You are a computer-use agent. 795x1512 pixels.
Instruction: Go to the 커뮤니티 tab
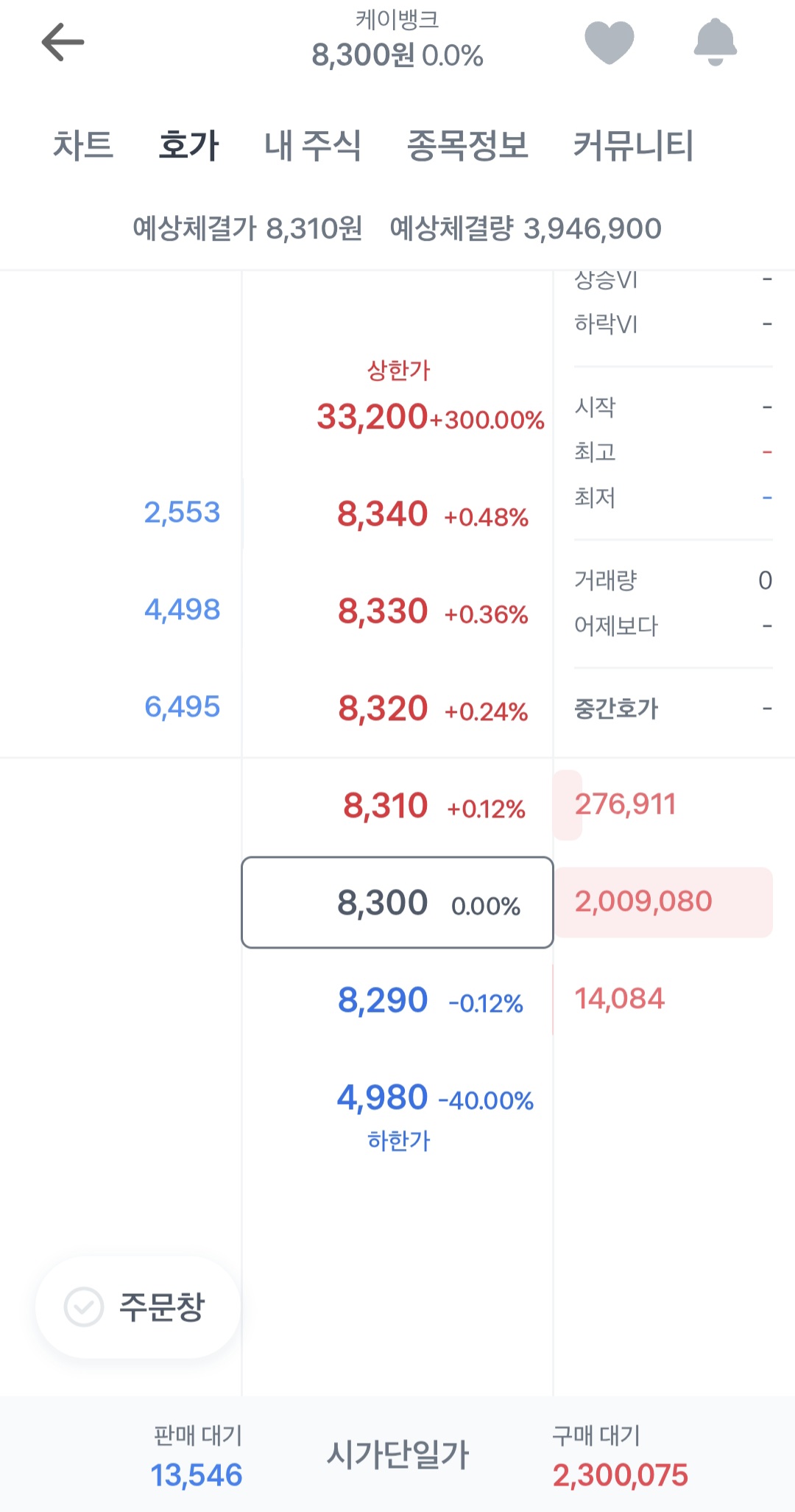point(633,145)
